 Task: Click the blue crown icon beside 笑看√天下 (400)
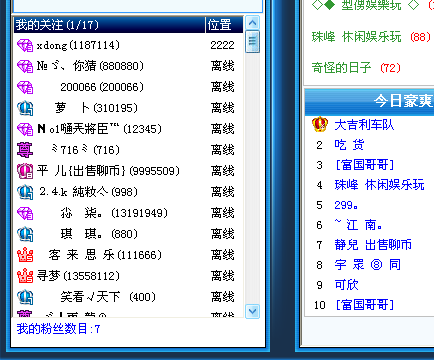[x=25, y=297]
